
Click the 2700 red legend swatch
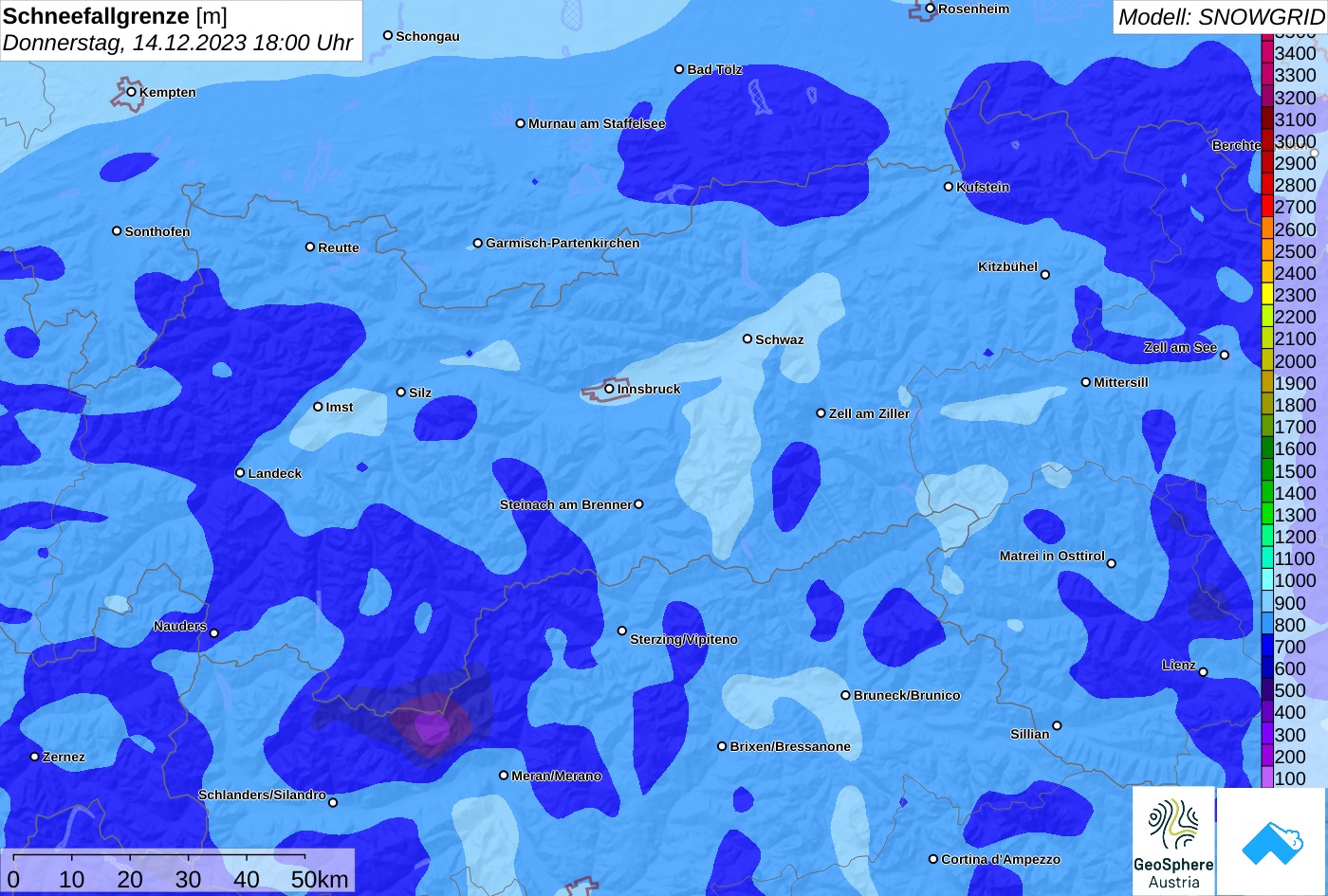pos(1267,207)
